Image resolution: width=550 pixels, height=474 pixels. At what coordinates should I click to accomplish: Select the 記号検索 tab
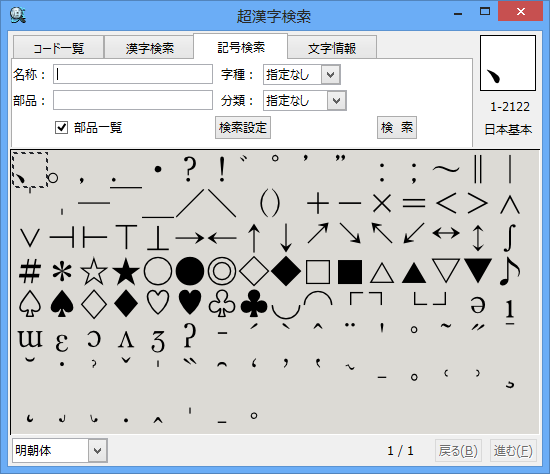[241, 47]
